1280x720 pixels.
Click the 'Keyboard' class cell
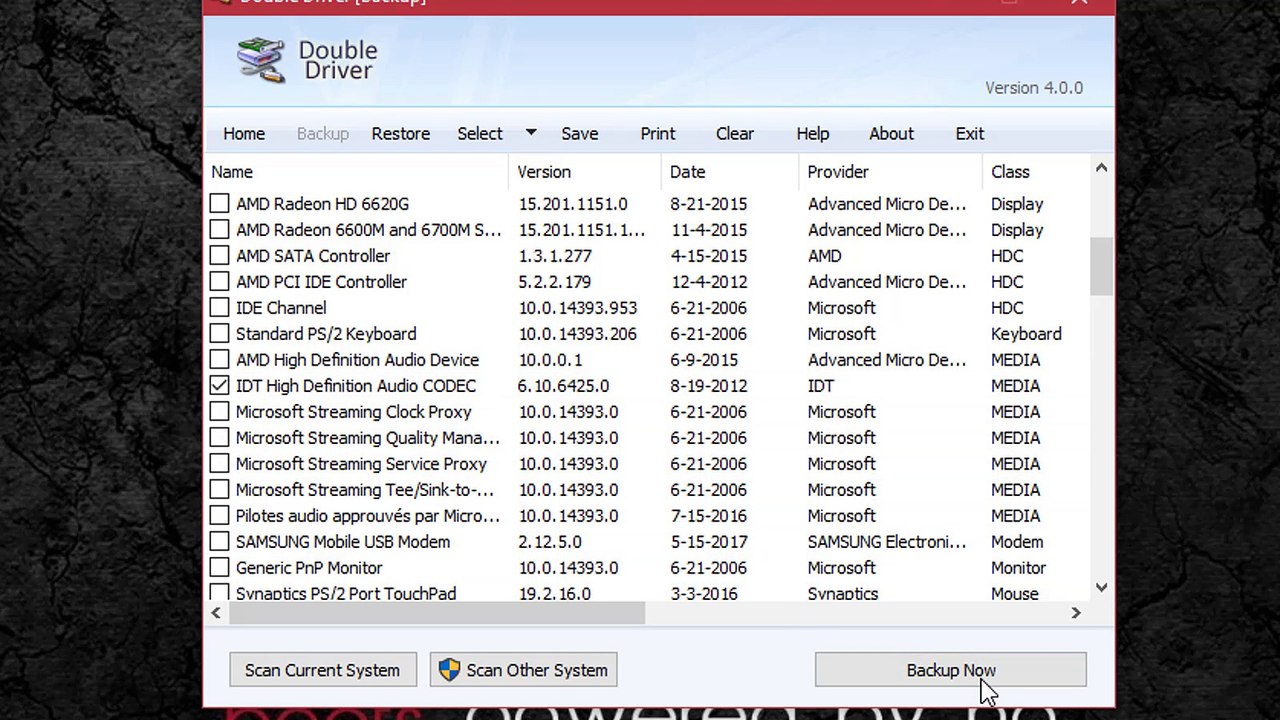tap(1026, 334)
